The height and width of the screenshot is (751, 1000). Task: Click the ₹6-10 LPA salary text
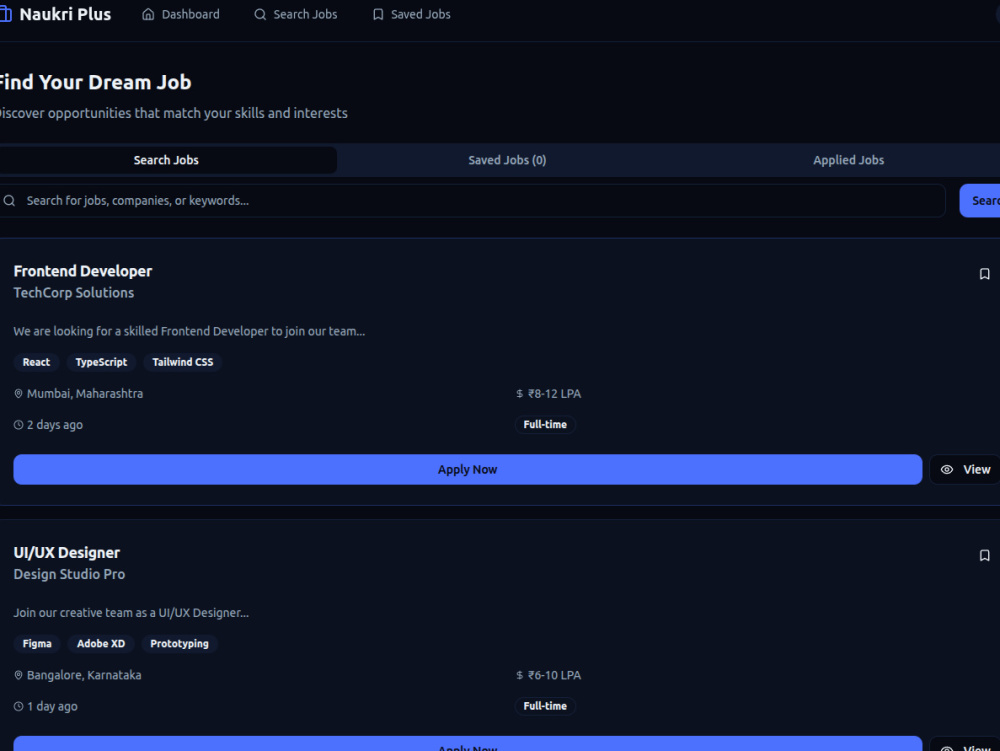(x=554, y=676)
